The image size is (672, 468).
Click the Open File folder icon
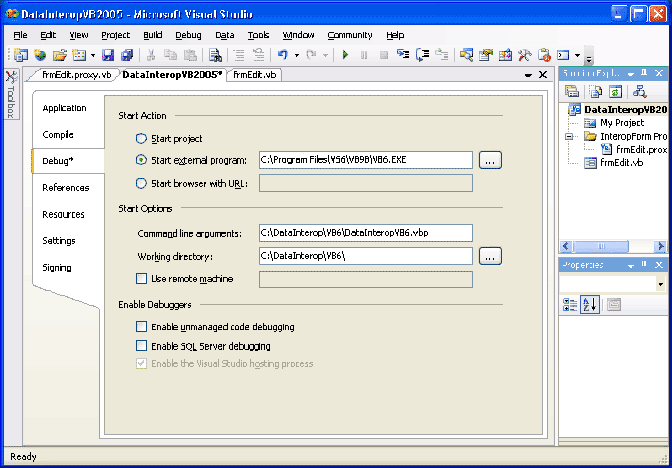[60, 55]
